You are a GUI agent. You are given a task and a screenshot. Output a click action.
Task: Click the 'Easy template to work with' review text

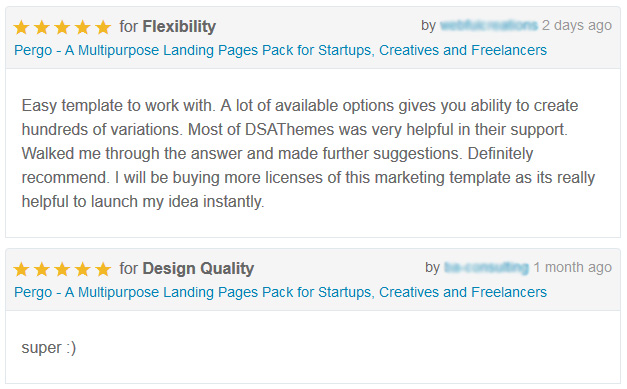(308, 154)
